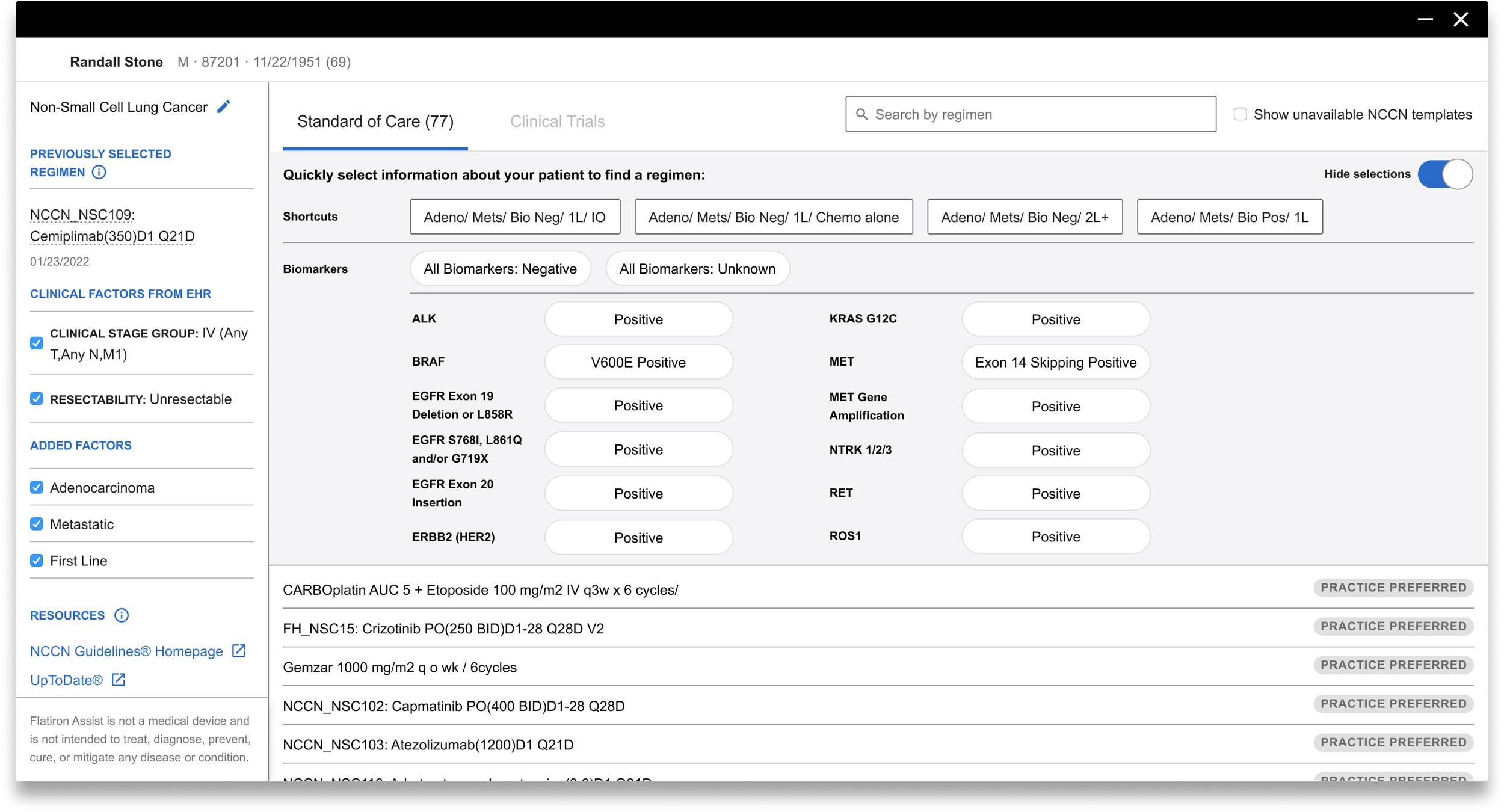
Task: Choose All Biomarkers: Negative
Action: coord(501,269)
